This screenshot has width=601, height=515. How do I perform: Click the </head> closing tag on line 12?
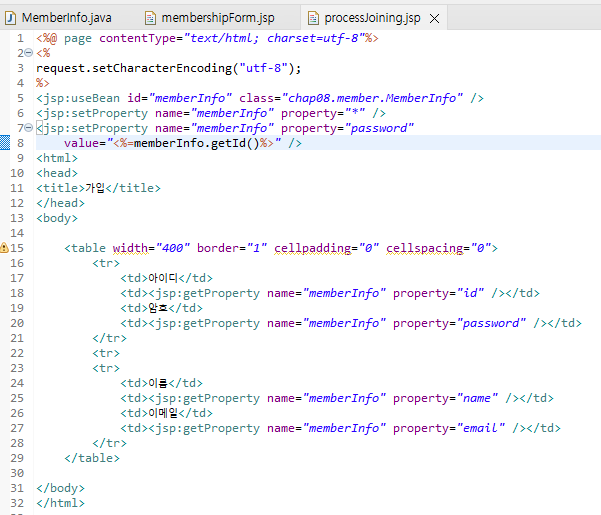(x=60, y=203)
